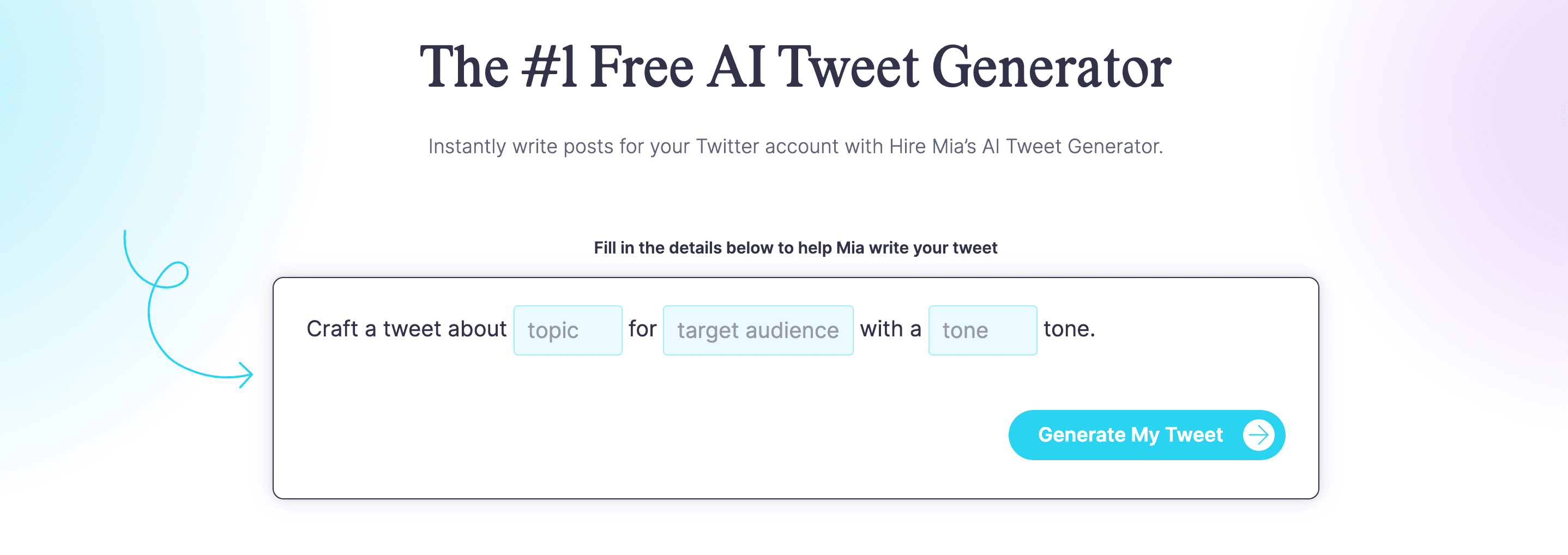This screenshot has height=555, width=1568.
Task: Select the tone placeholder box
Action: 982,330
